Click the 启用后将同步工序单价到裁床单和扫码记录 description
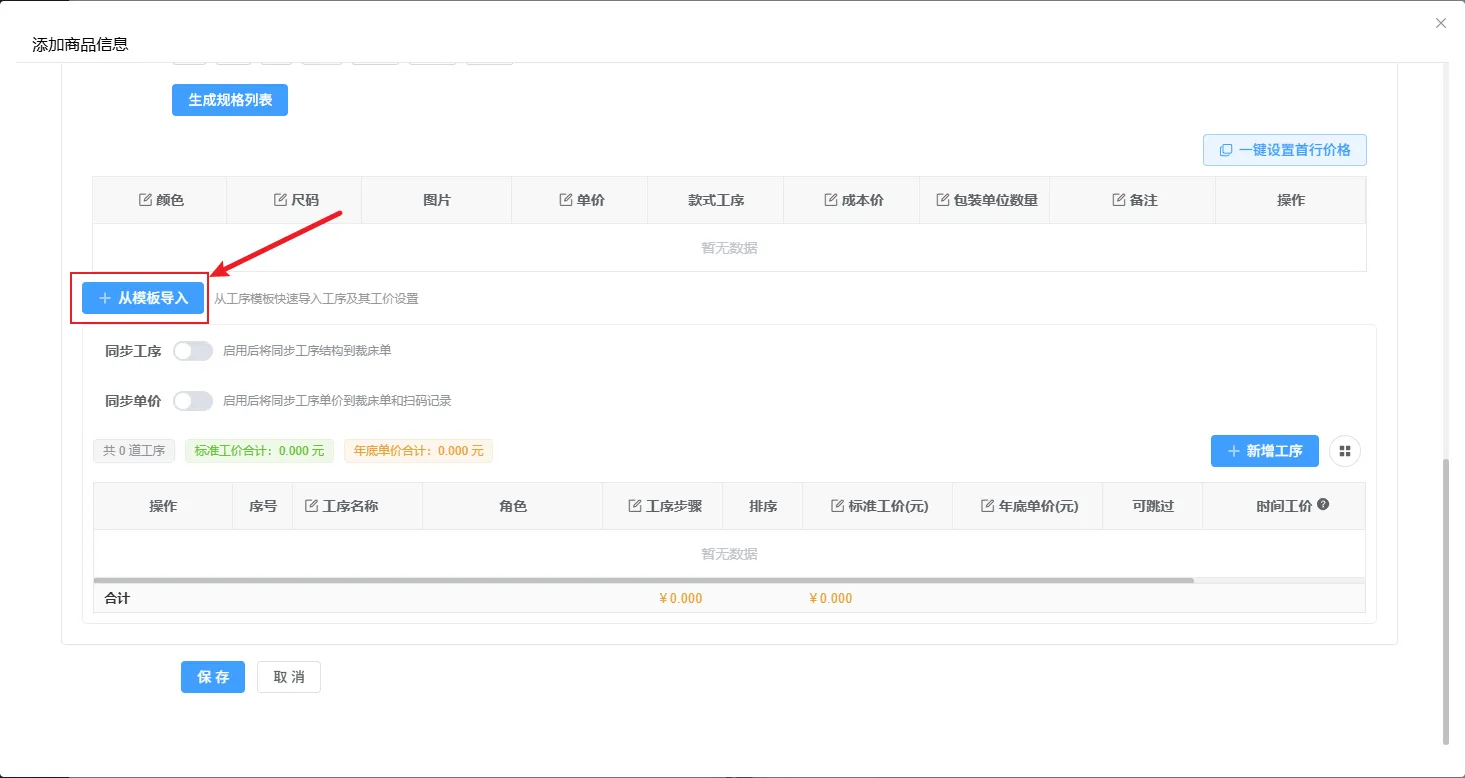 [337, 401]
